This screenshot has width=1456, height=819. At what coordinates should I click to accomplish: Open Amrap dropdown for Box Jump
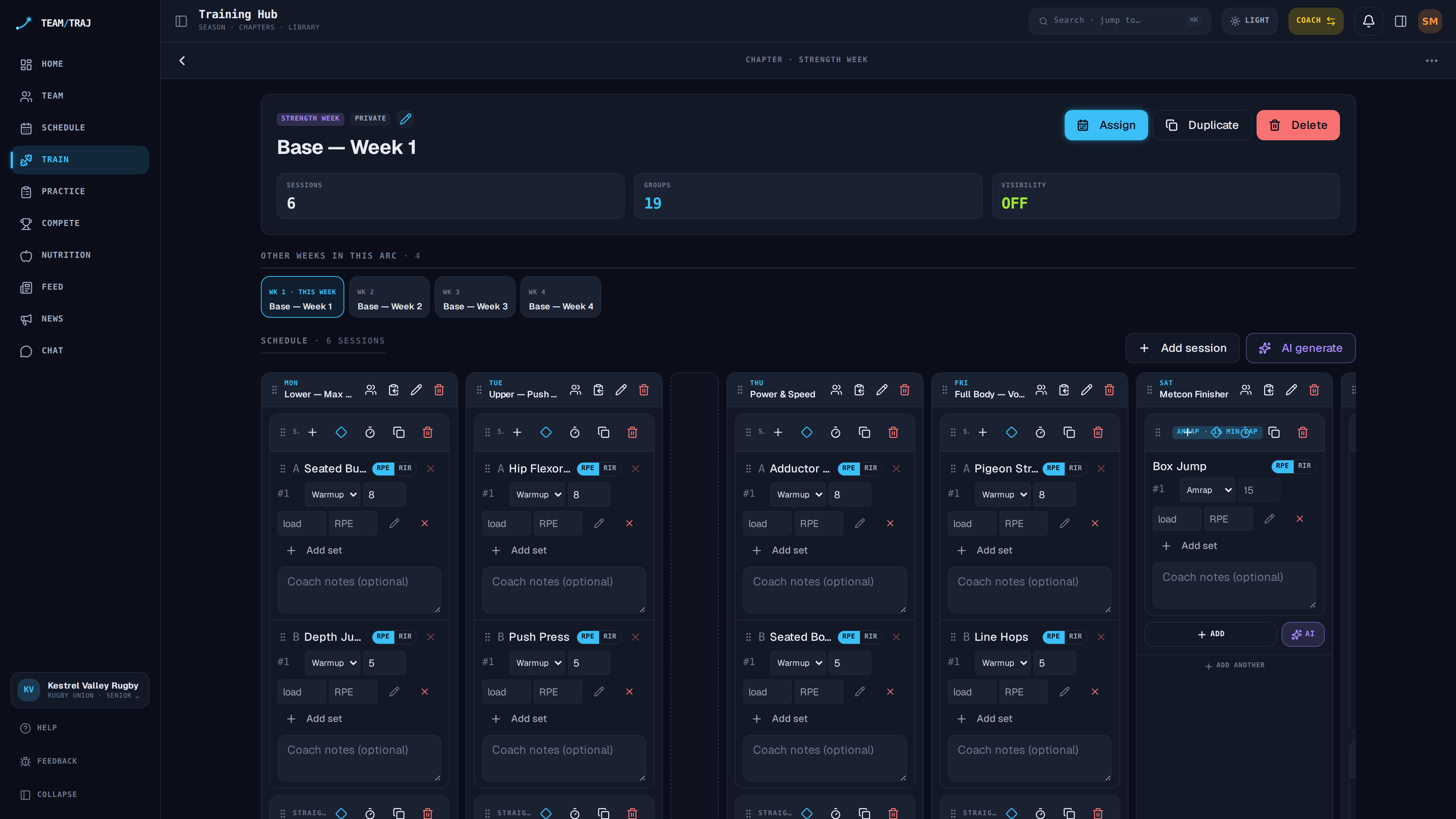coord(1207,490)
